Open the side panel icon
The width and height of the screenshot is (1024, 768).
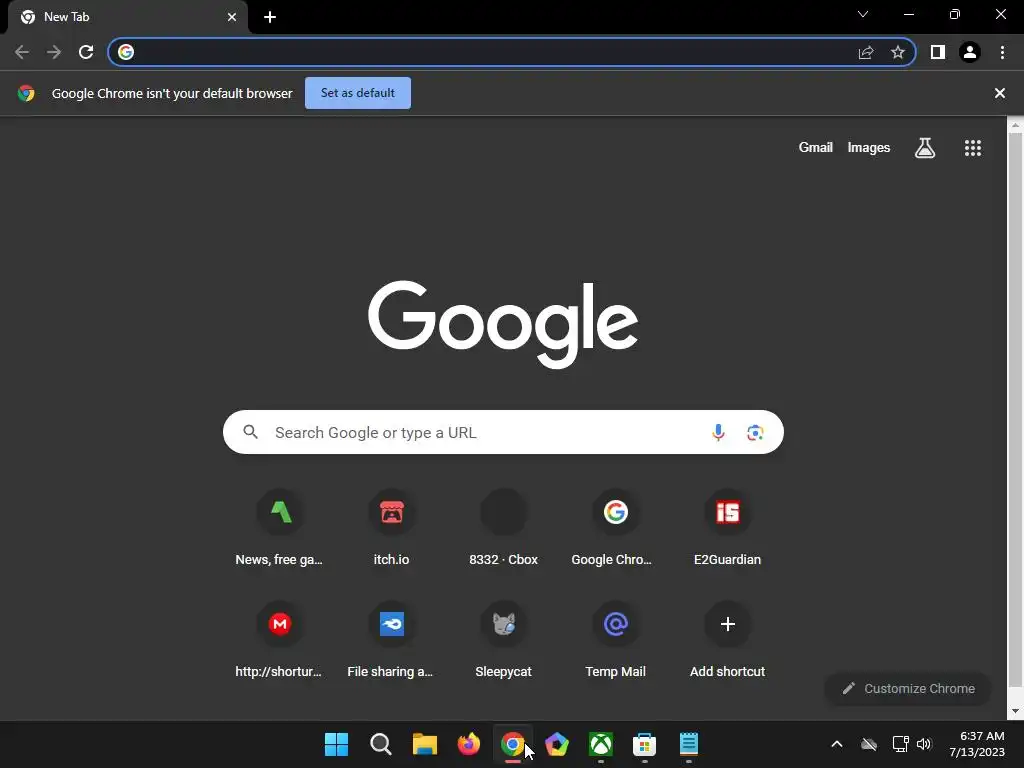click(x=938, y=52)
